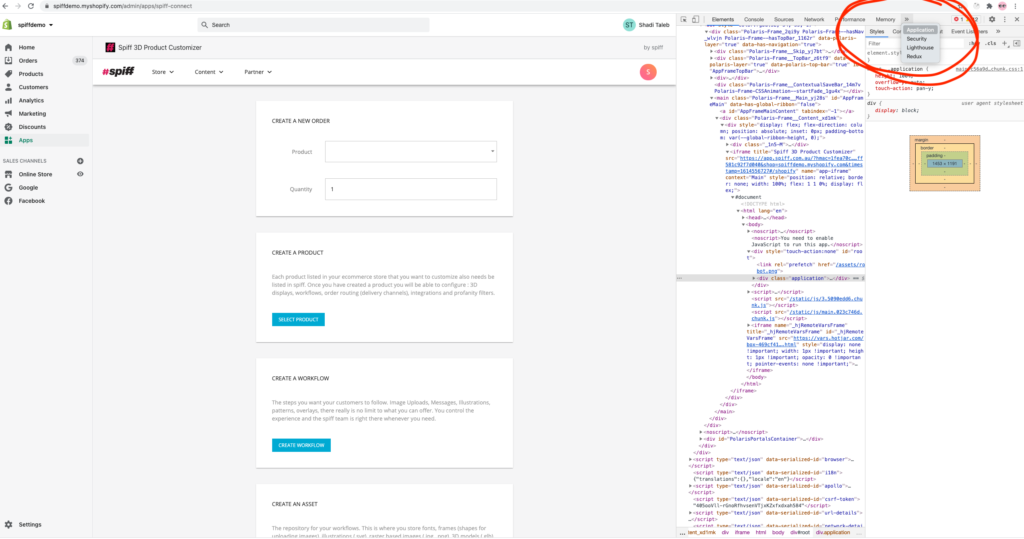Switch to the Console tab
The width and height of the screenshot is (1024, 539).
point(754,20)
